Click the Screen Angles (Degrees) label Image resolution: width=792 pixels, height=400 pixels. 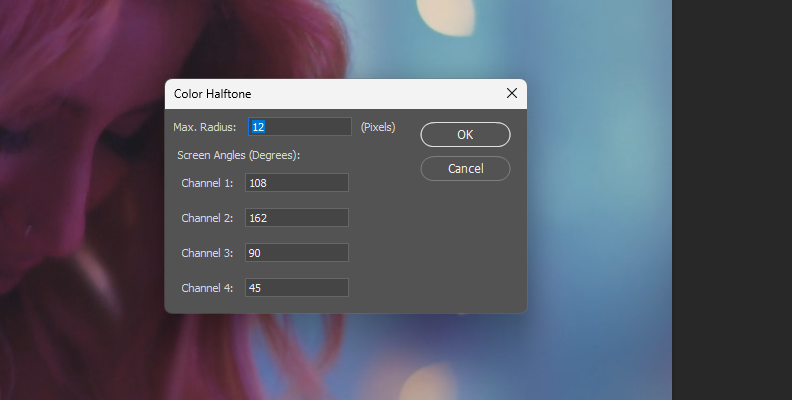(238, 156)
